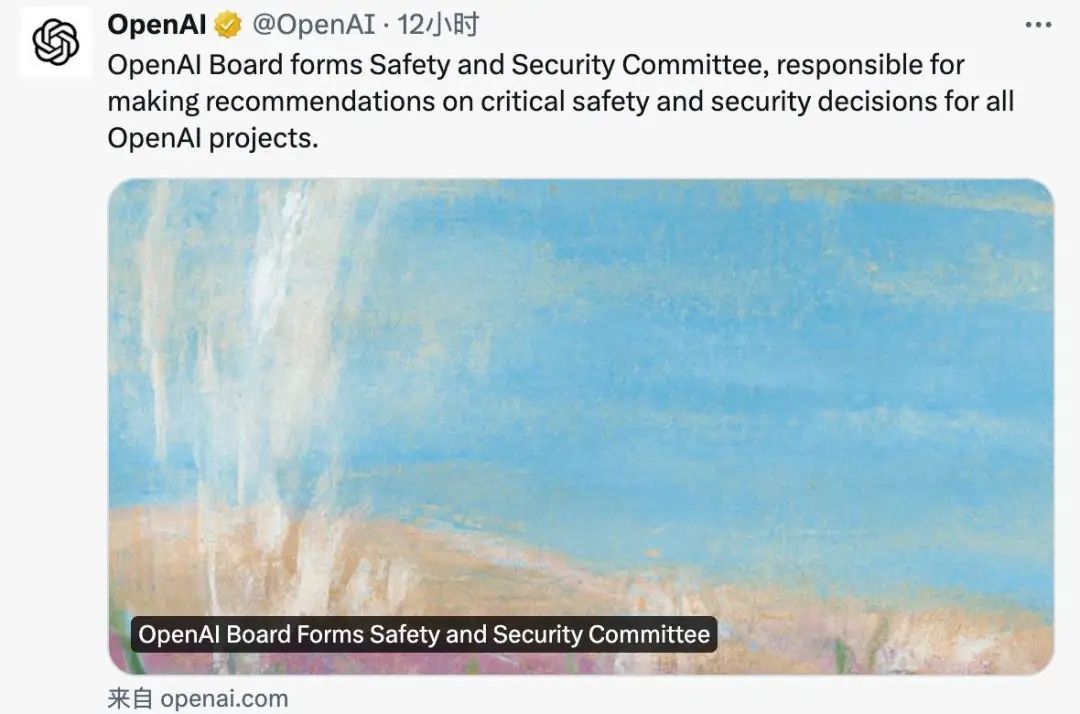This screenshot has height=714, width=1080.
Task: Open the OpenAI knot logo avatar
Action: [56, 41]
